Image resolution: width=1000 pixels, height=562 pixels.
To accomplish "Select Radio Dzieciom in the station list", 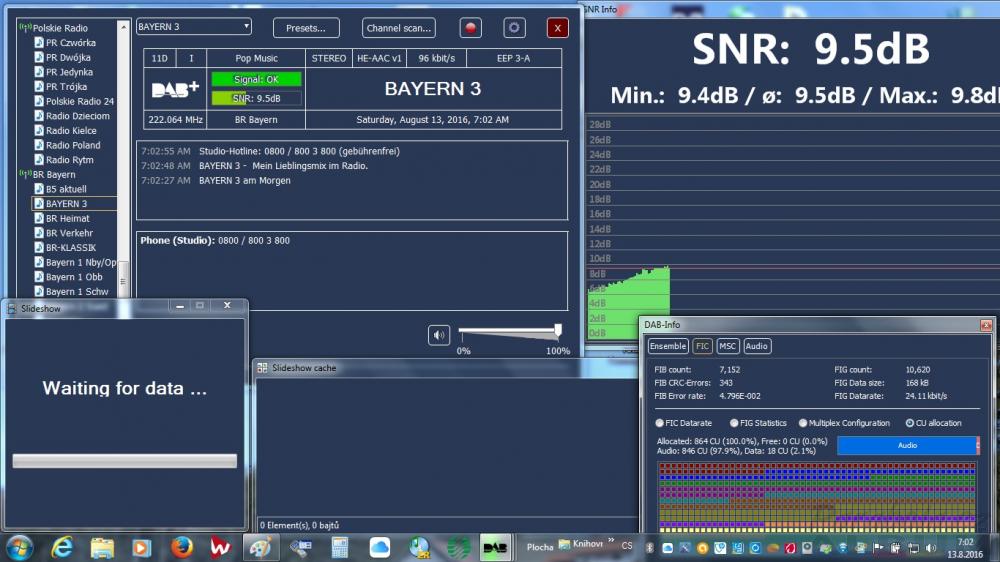I will pos(77,116).
